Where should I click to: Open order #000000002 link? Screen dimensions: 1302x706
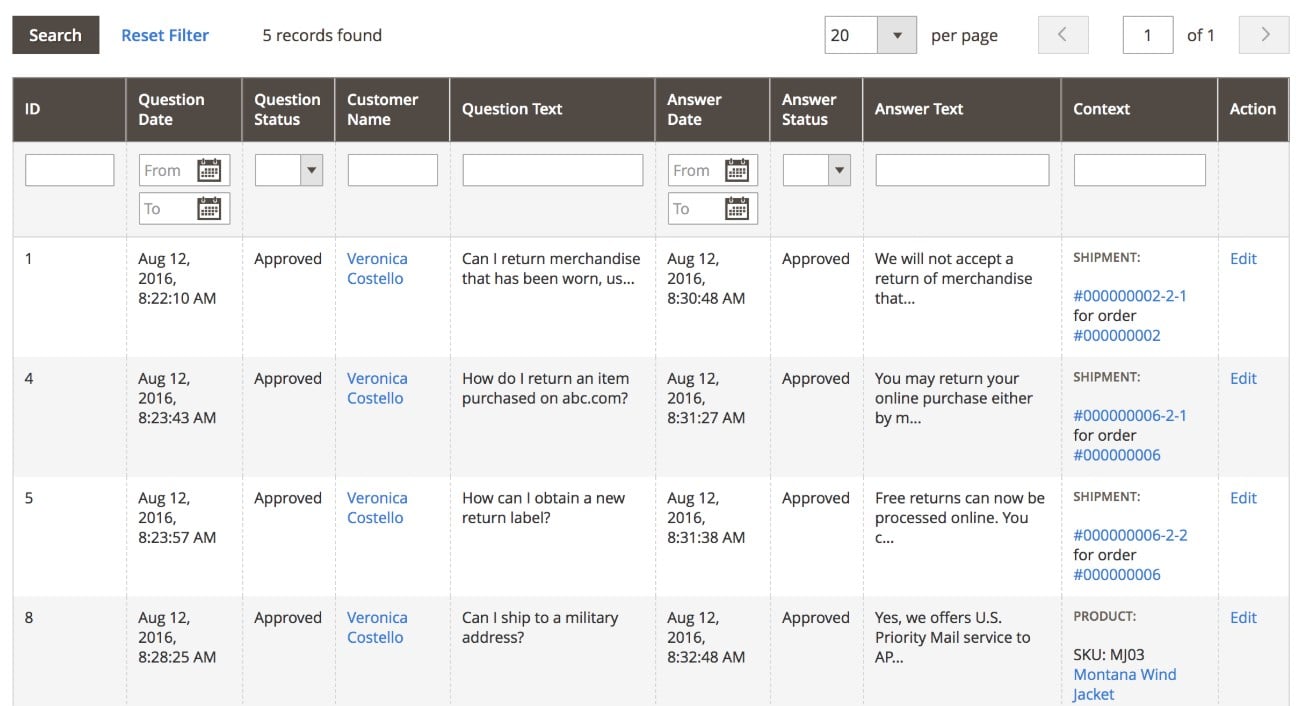tap(1117, 336)
